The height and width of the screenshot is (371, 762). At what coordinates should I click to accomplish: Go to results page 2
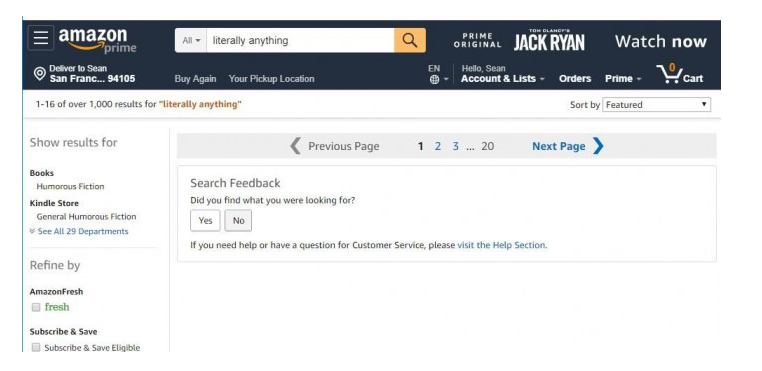tap(438, 146)
